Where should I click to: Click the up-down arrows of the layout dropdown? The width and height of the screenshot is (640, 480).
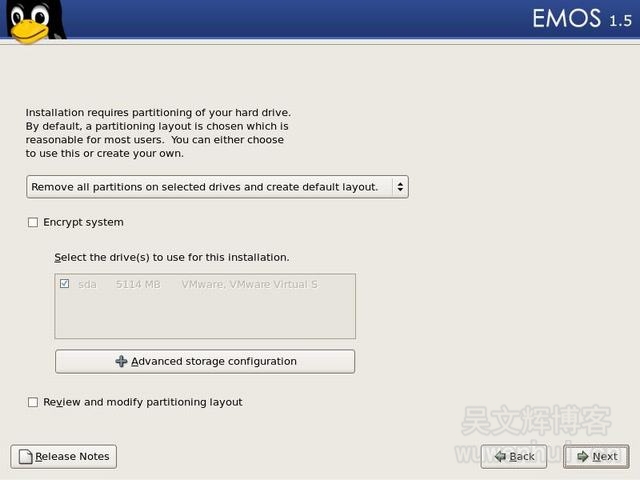[399, 187]
